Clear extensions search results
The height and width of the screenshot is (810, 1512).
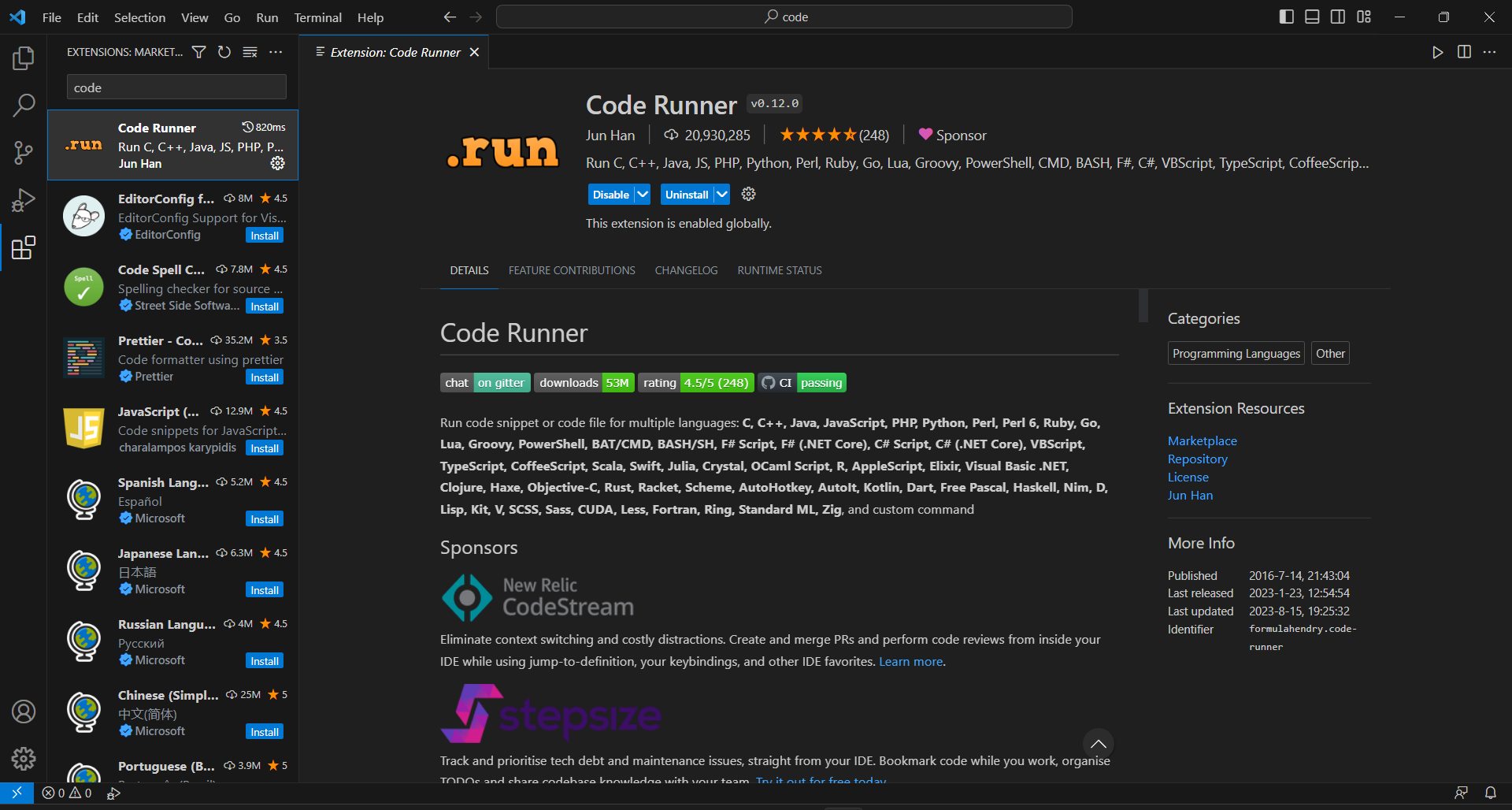[x=250, y=52]
